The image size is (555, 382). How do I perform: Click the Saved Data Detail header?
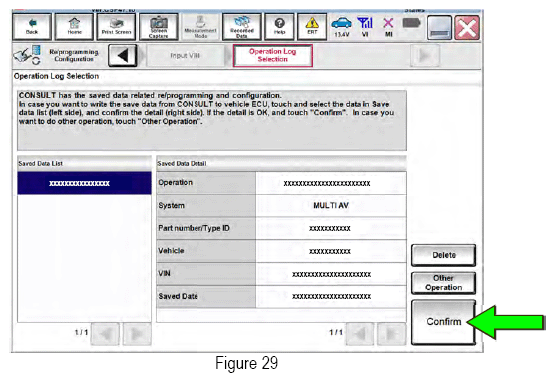[281, 164]
